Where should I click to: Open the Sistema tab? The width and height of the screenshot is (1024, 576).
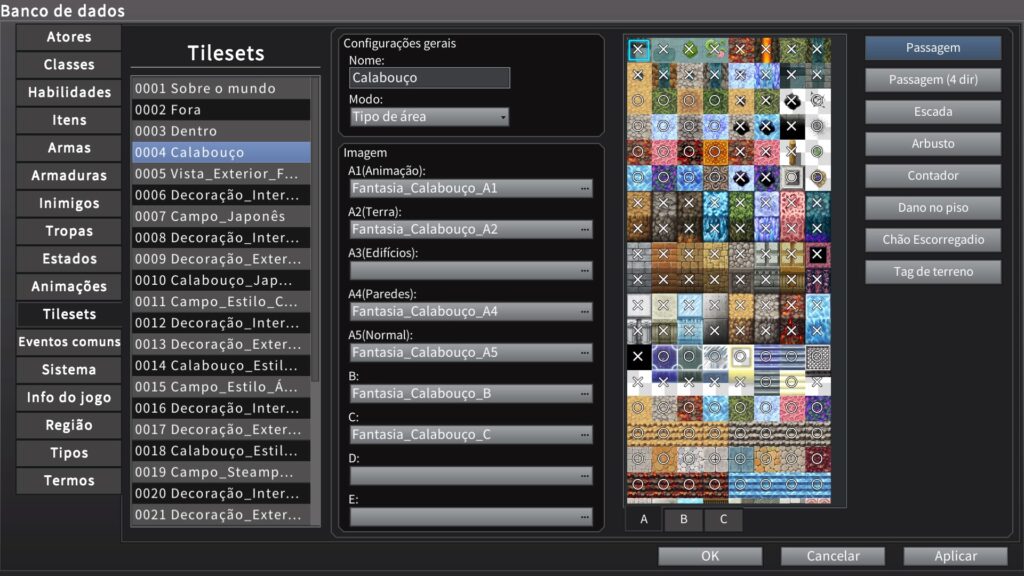(69, 370)
